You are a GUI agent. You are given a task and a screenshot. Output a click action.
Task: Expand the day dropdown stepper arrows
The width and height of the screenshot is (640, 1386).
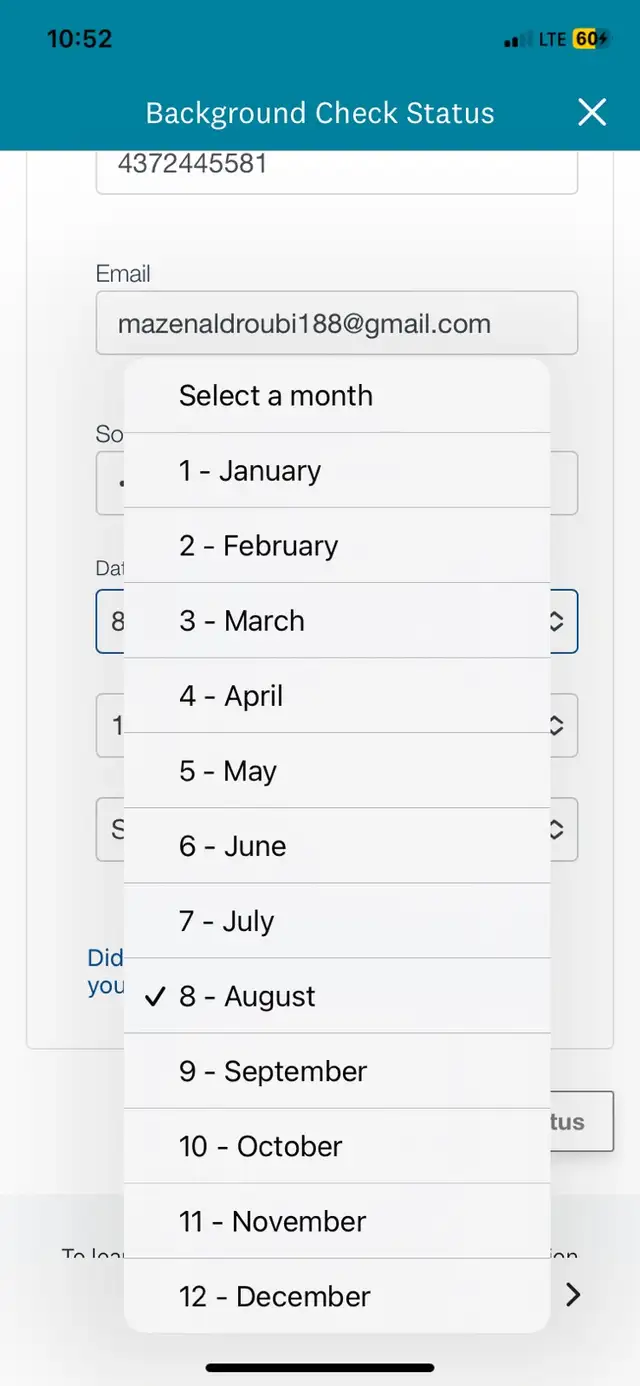pos(558,725)
